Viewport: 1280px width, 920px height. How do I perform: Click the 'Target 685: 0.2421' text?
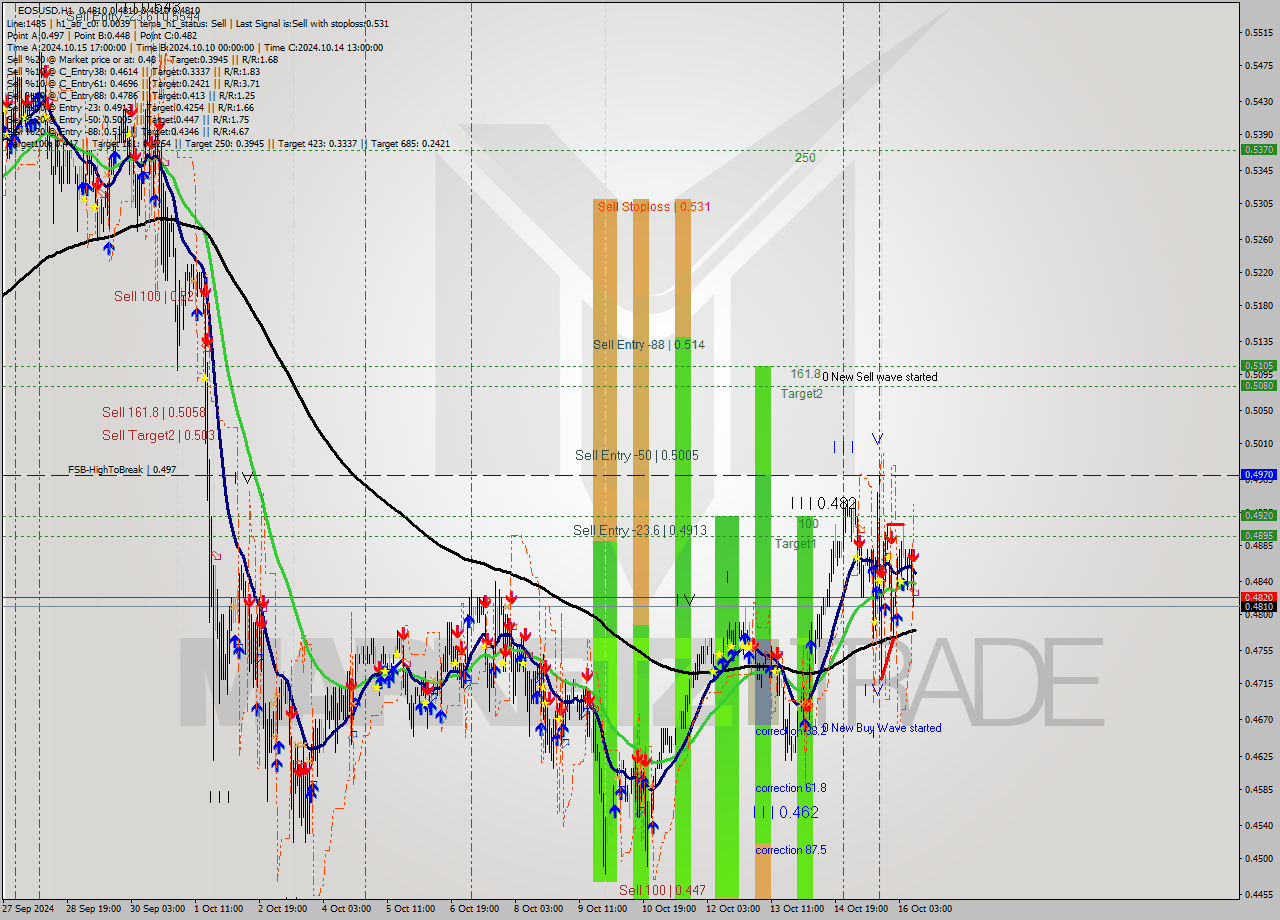pyautogui.click(x=410, y=143)
